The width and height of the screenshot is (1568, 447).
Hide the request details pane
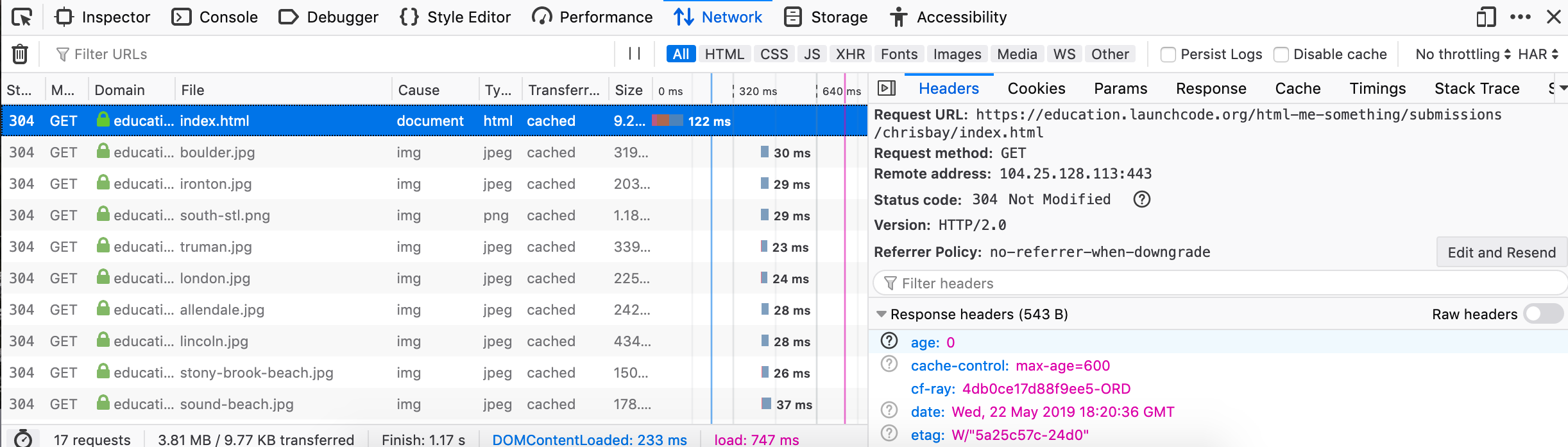point(887,89)
